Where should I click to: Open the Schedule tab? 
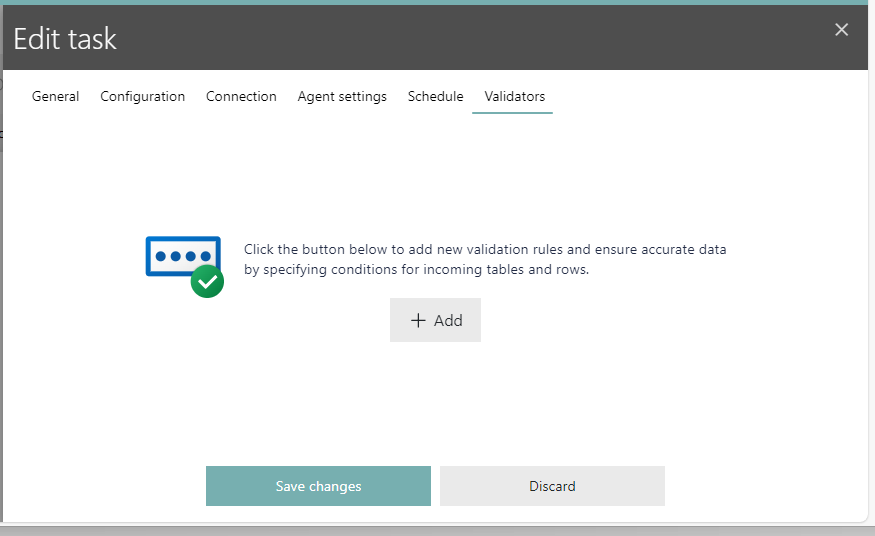coord(435,96)
